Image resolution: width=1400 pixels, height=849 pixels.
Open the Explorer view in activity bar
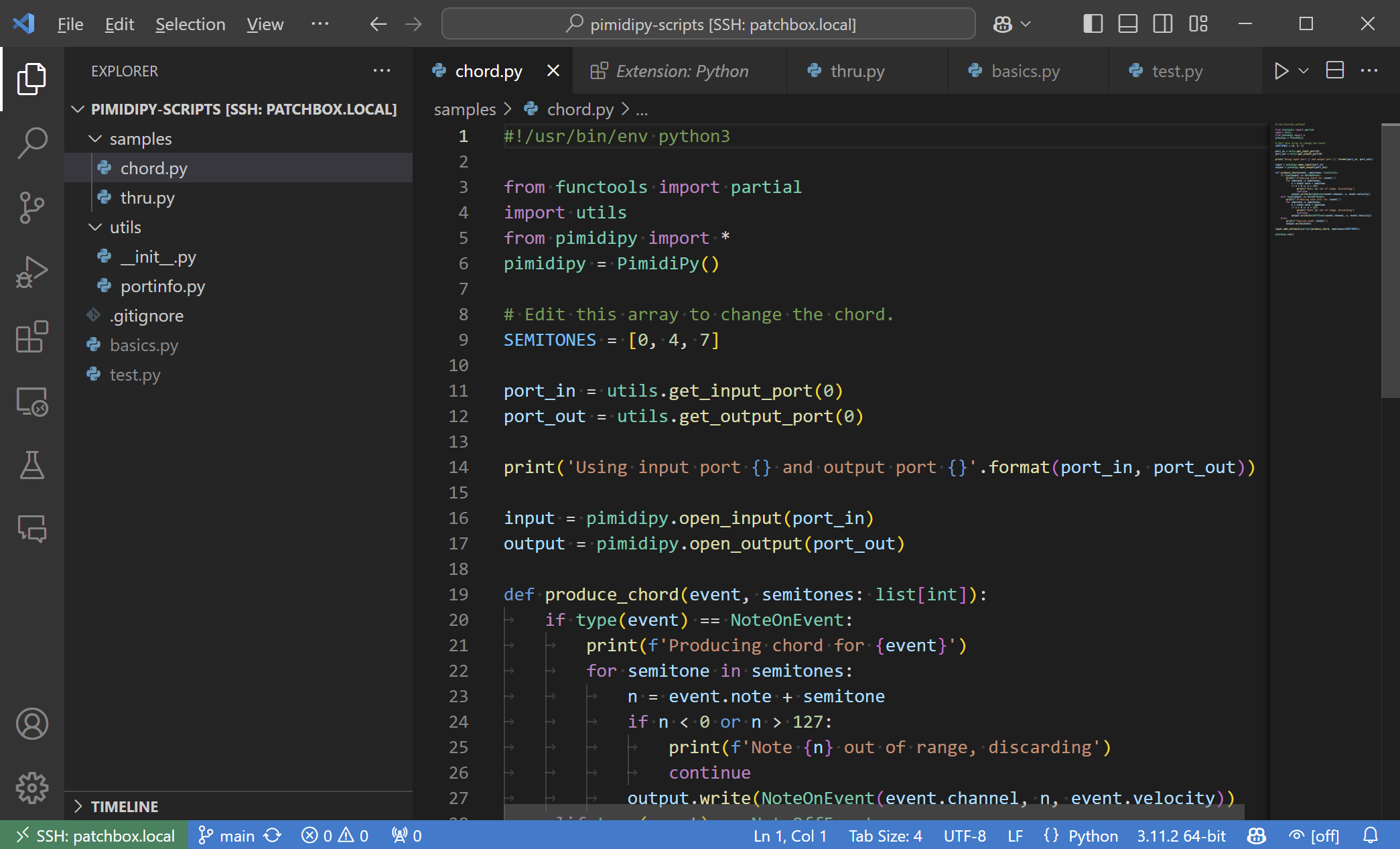(31, 79)
